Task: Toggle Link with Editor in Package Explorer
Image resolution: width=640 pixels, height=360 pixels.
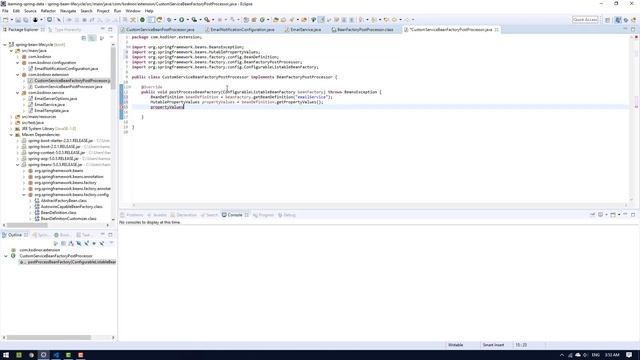Action: [92, 38]
